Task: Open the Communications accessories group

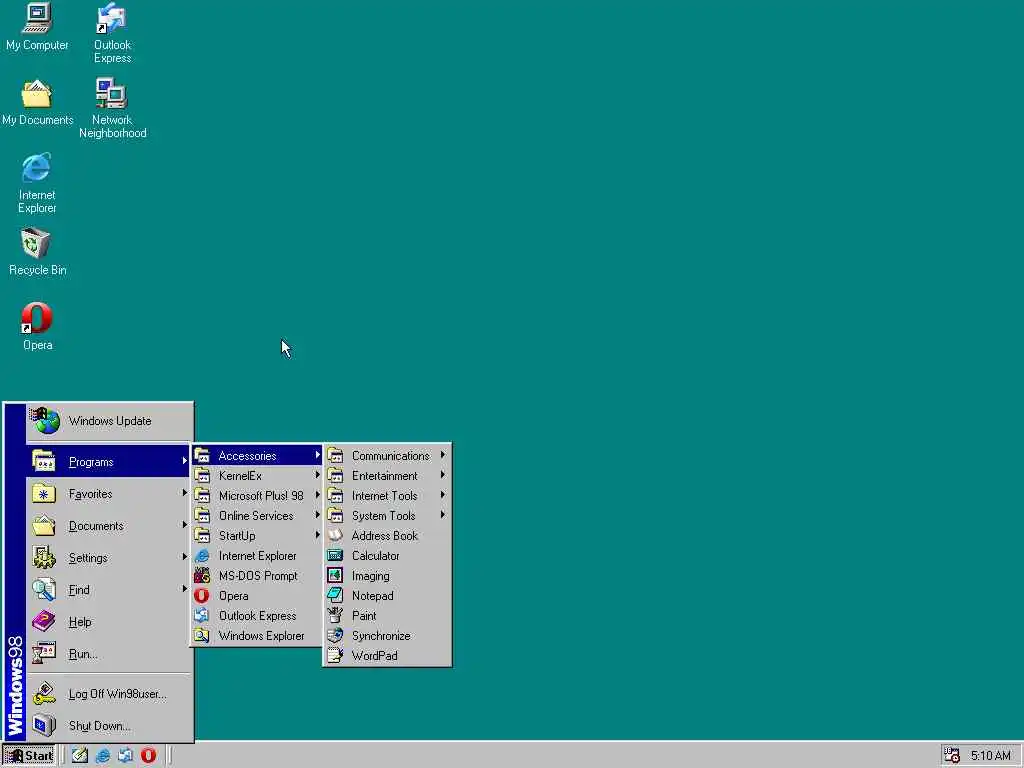Action: coord(387,455)
